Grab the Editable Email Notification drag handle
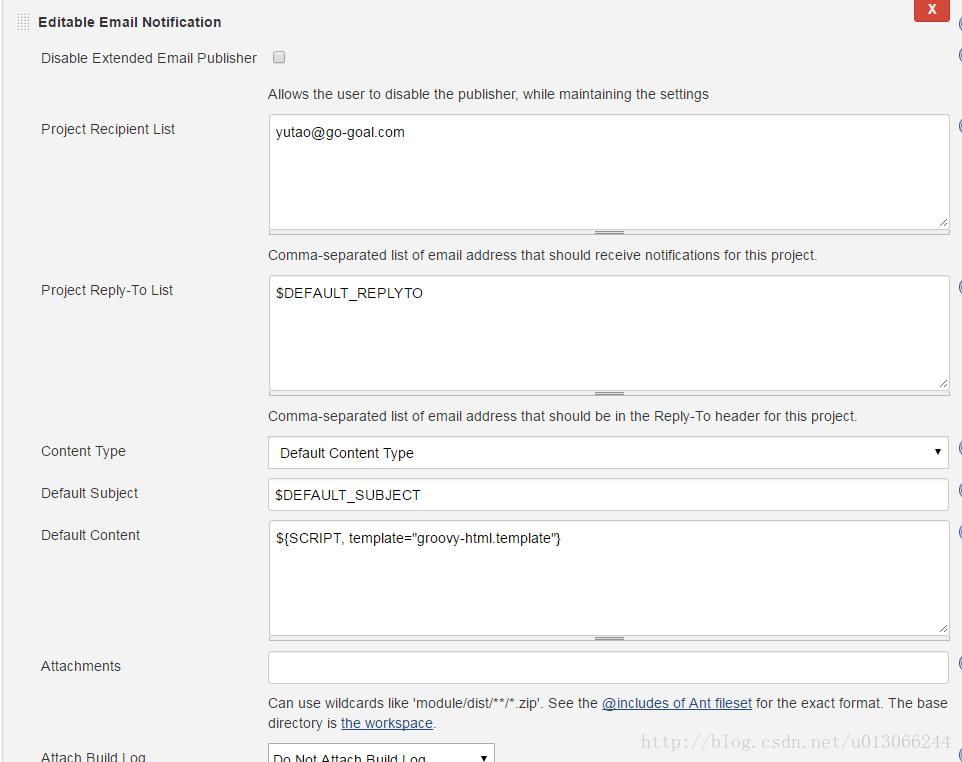This screenshot has width=962, height=762. pos(23,22)
